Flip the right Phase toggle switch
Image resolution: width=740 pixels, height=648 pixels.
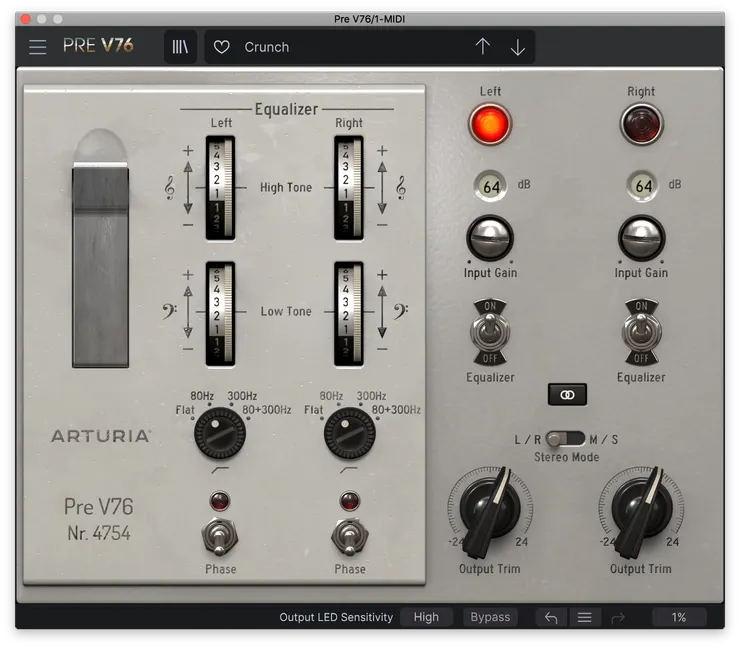tap(350, 537)
